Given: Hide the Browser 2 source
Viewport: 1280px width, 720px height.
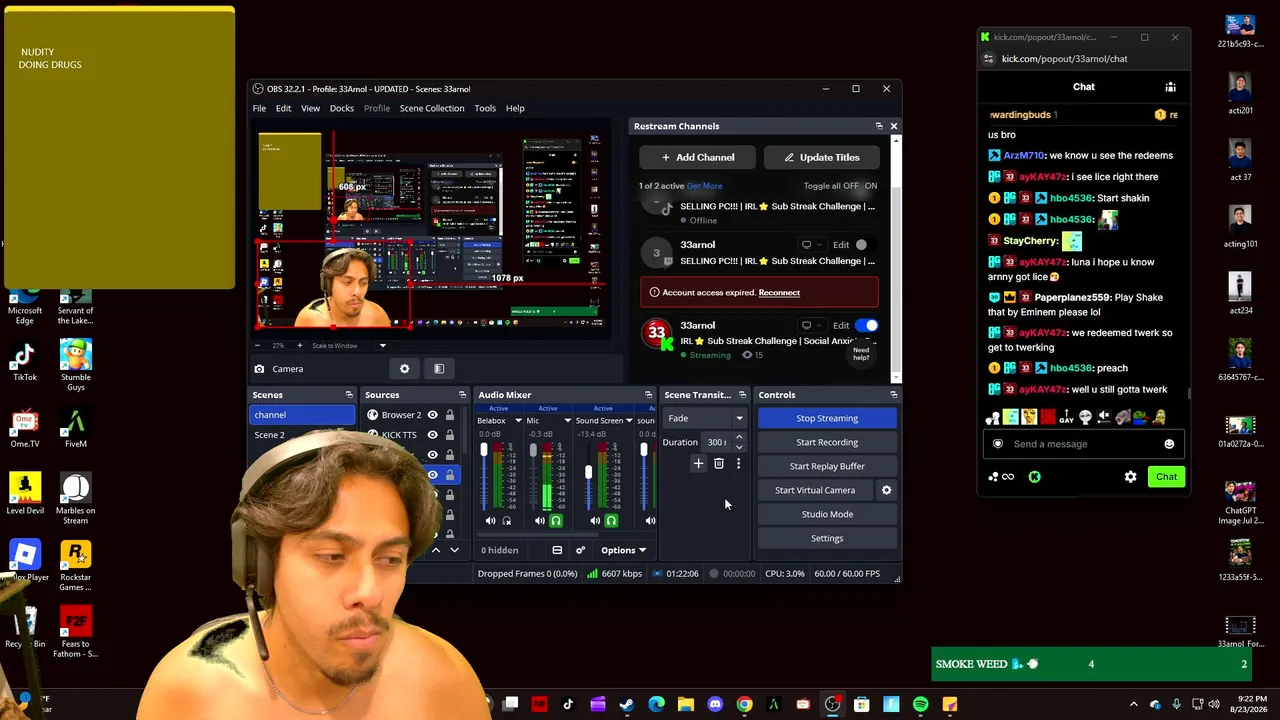Looking at the screenshot, I should click(x=432, y=415).
